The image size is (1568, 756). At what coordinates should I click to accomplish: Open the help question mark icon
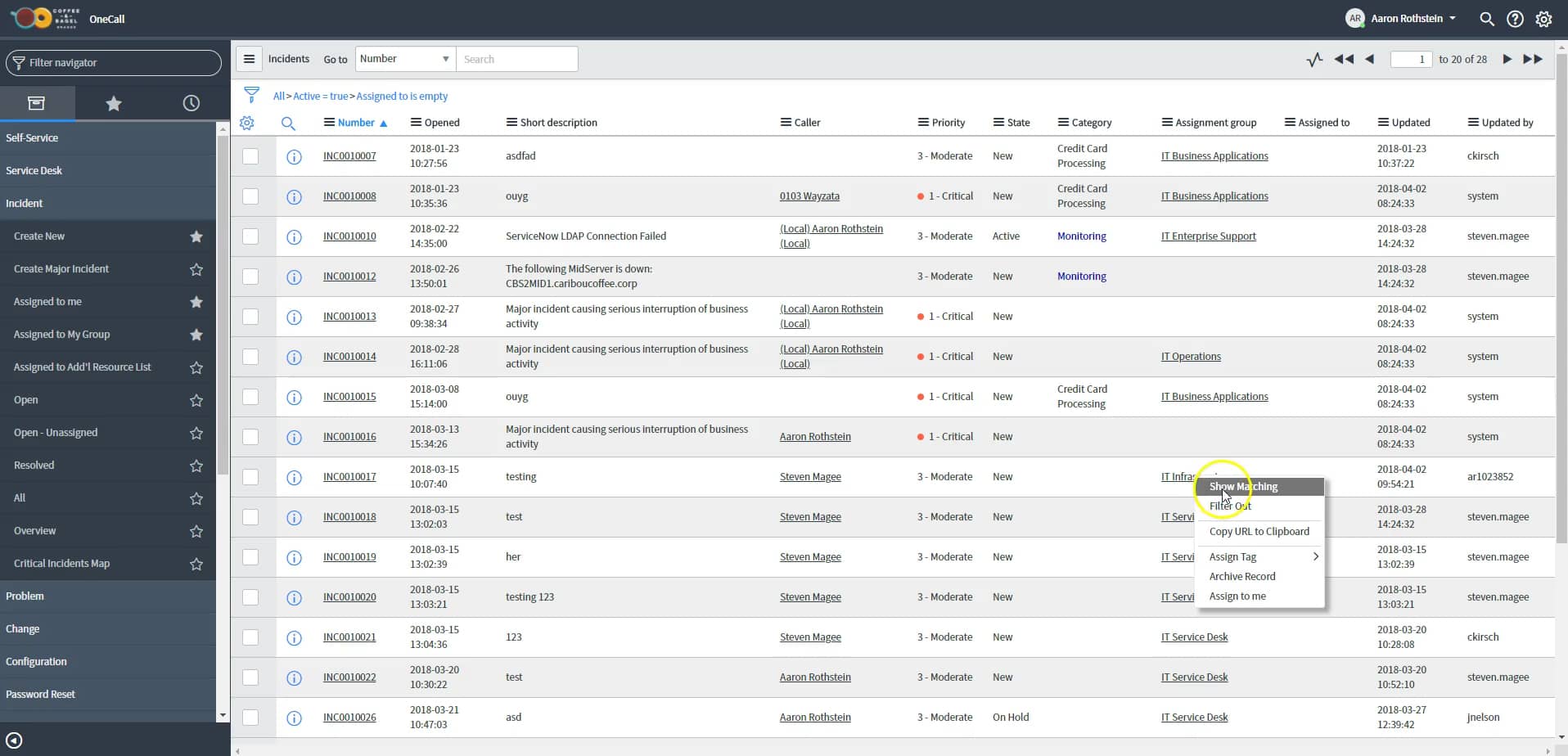pos(1515,18)
